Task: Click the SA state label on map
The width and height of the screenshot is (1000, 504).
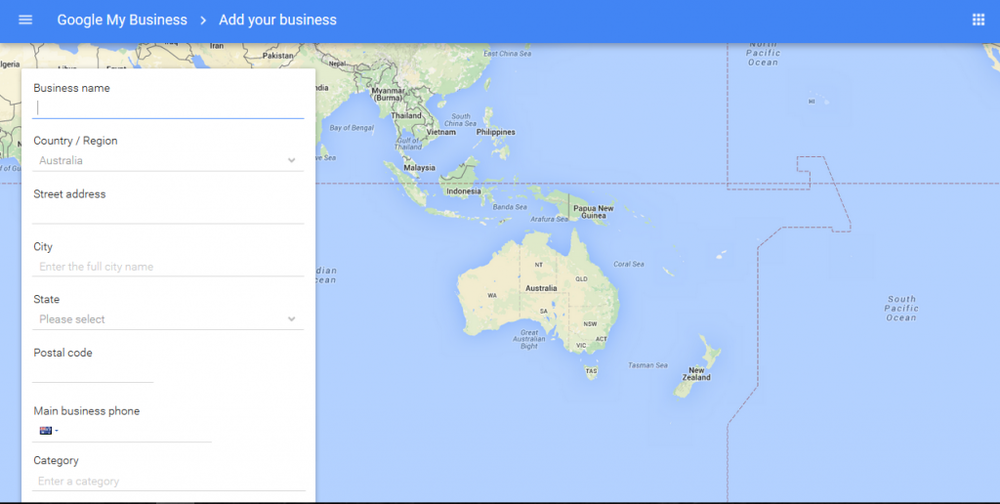Action: 543,311
